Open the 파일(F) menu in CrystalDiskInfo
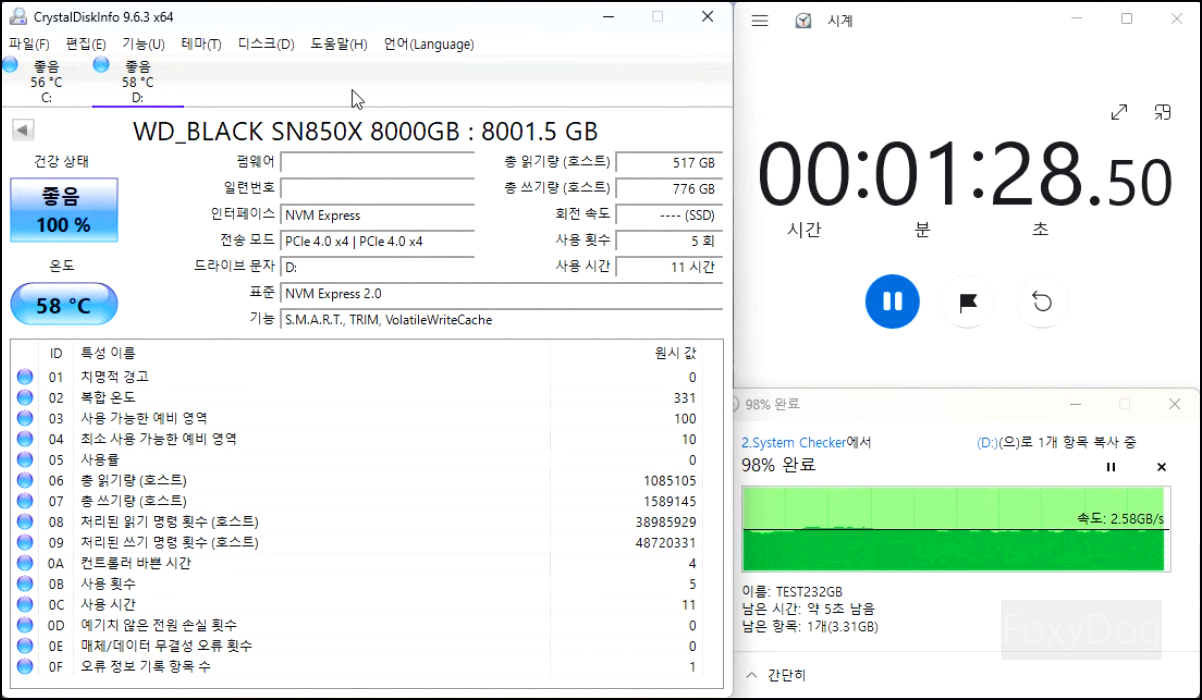 (29, 44)
